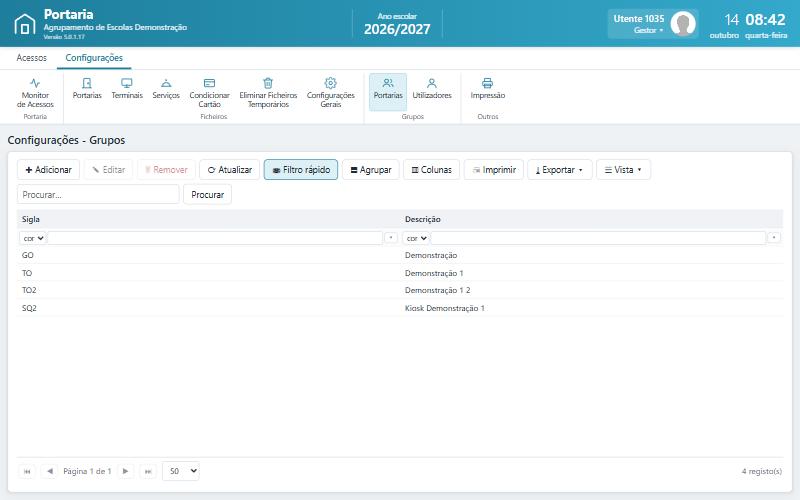Focus the Procurar... search input field
Image resolution: width=800 pixels, height=500 pixels.
tap(98, 194)
